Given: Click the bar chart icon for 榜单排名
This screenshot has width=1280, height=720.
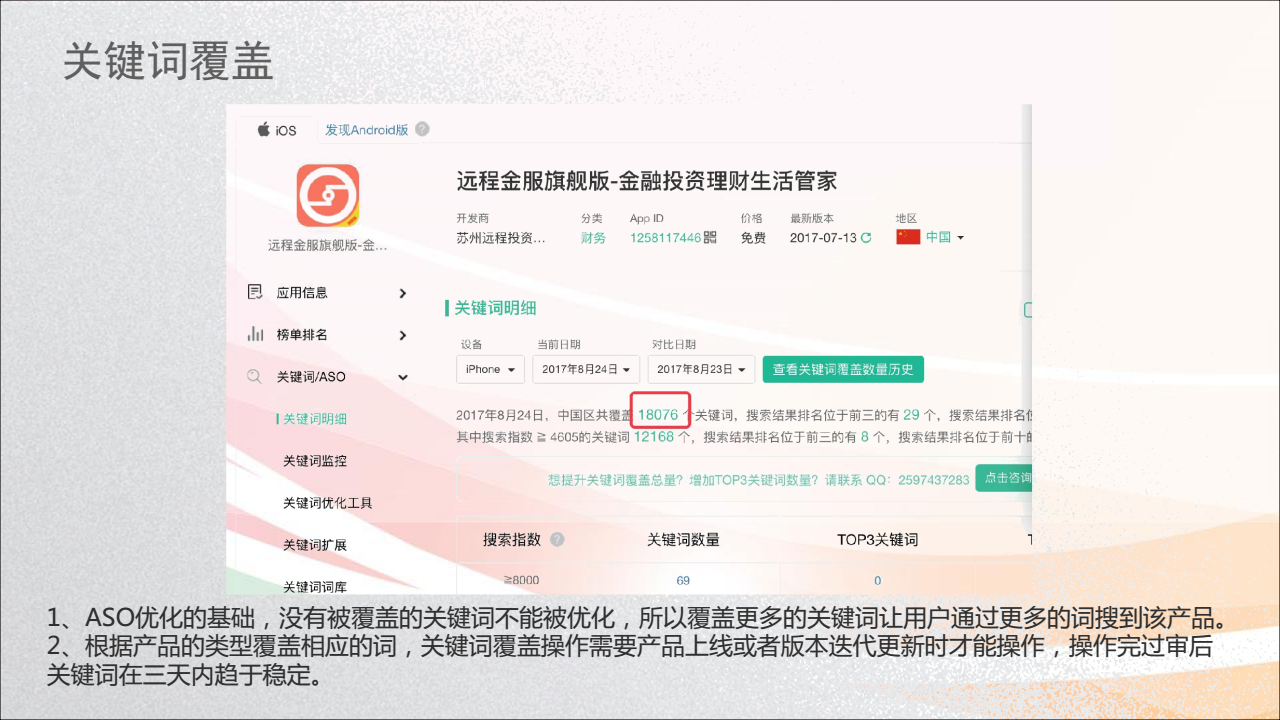Looking at the screenshot, I should point(255,335).
